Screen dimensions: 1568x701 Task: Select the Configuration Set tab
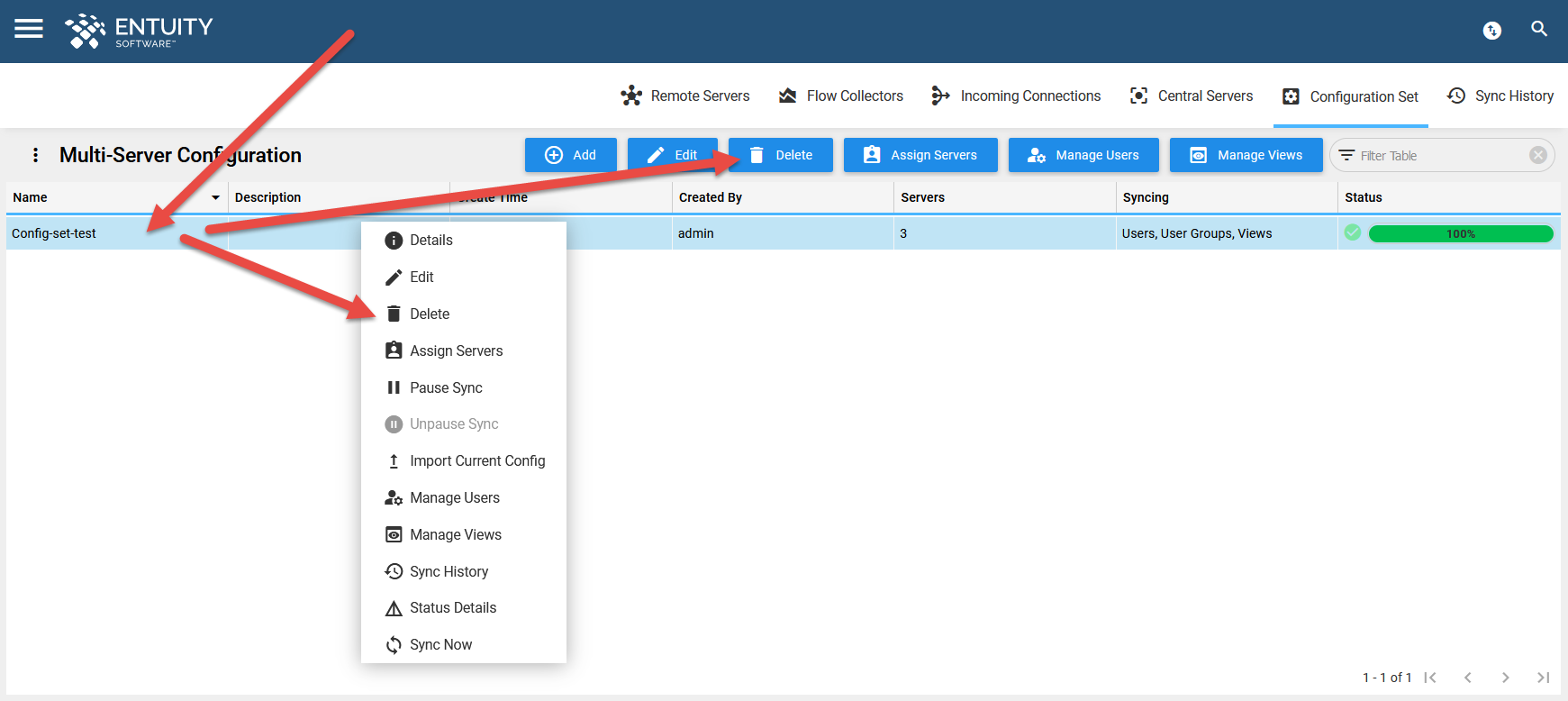pos(1350,96)
